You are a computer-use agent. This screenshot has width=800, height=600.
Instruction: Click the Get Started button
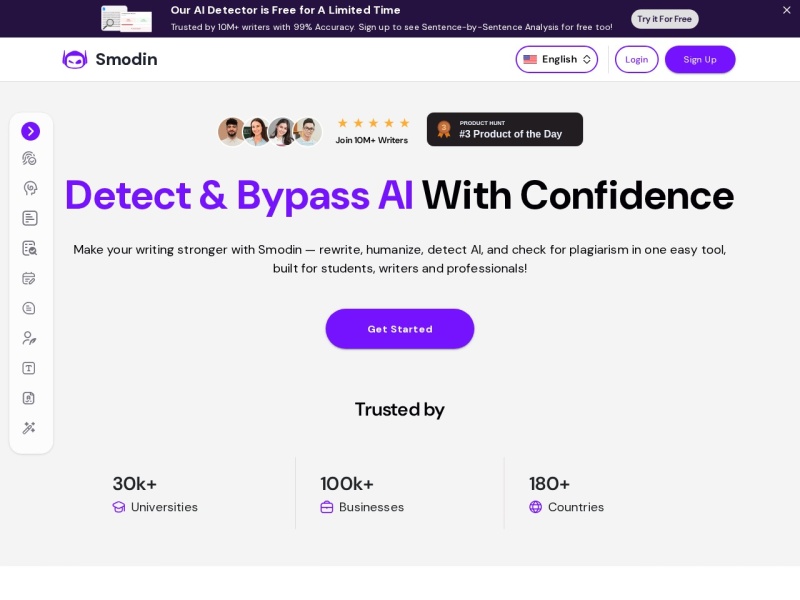pyautogui.click(x=400, y=329)
